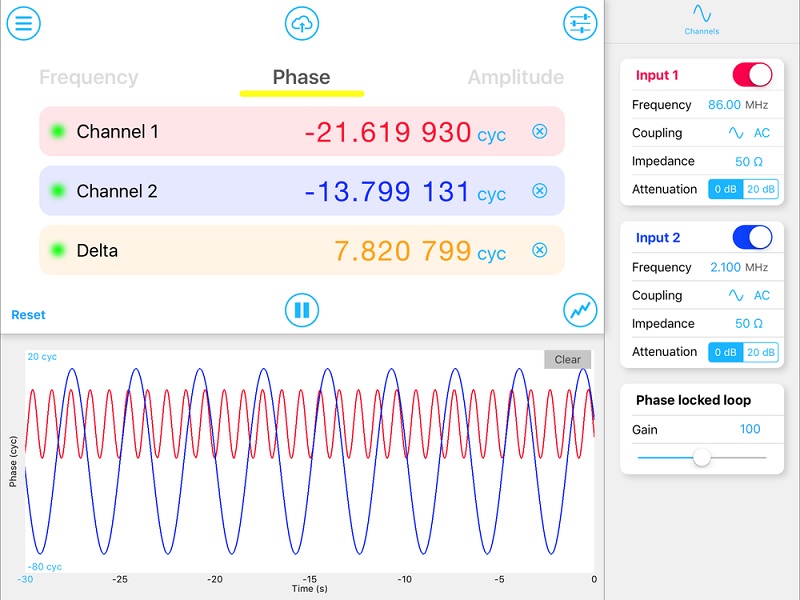This screenshot has height=600, width=800.
Task: Turn off the Input 2 switch
Action: click(752, 237)
